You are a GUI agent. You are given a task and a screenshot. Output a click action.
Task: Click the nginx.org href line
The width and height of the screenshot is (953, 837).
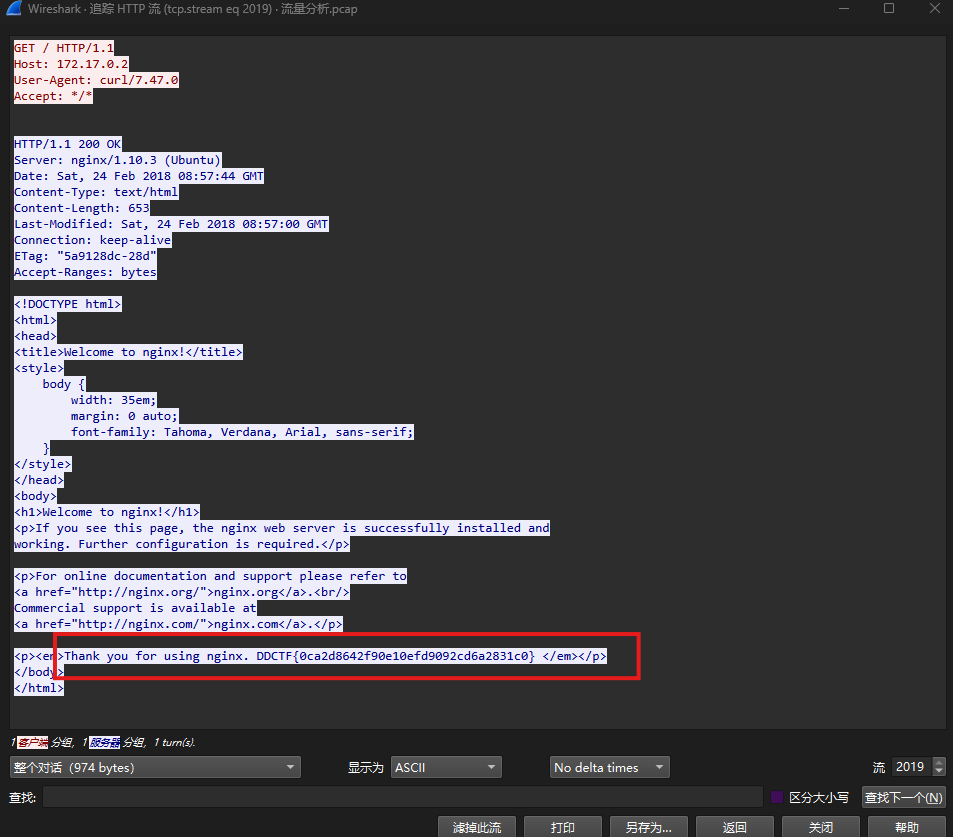182,592
